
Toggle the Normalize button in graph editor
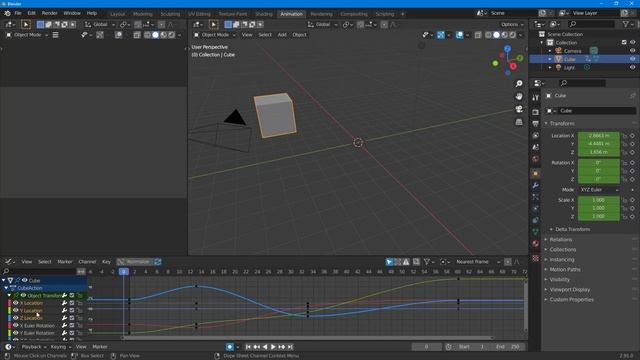134,262
